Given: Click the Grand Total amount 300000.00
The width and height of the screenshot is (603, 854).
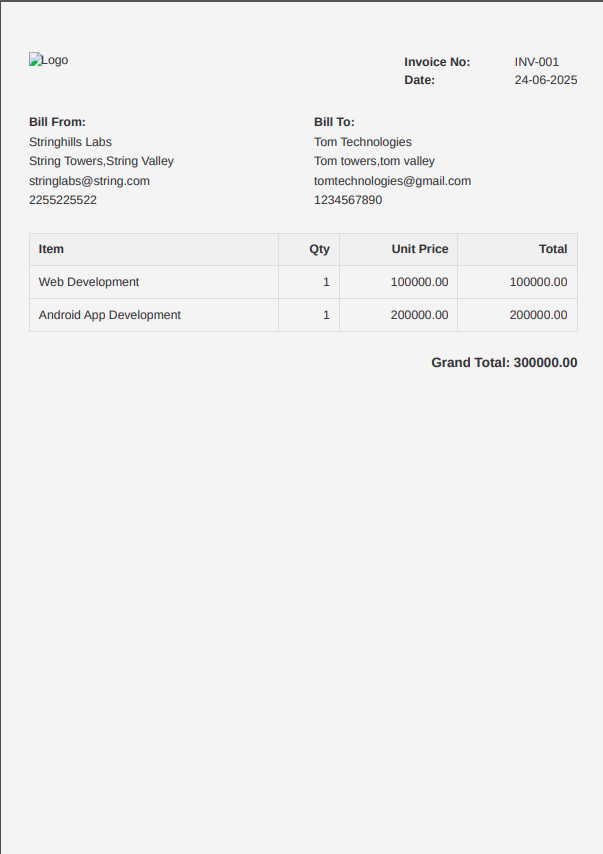Looking at the screenshot, I should [x=545, y=362].
